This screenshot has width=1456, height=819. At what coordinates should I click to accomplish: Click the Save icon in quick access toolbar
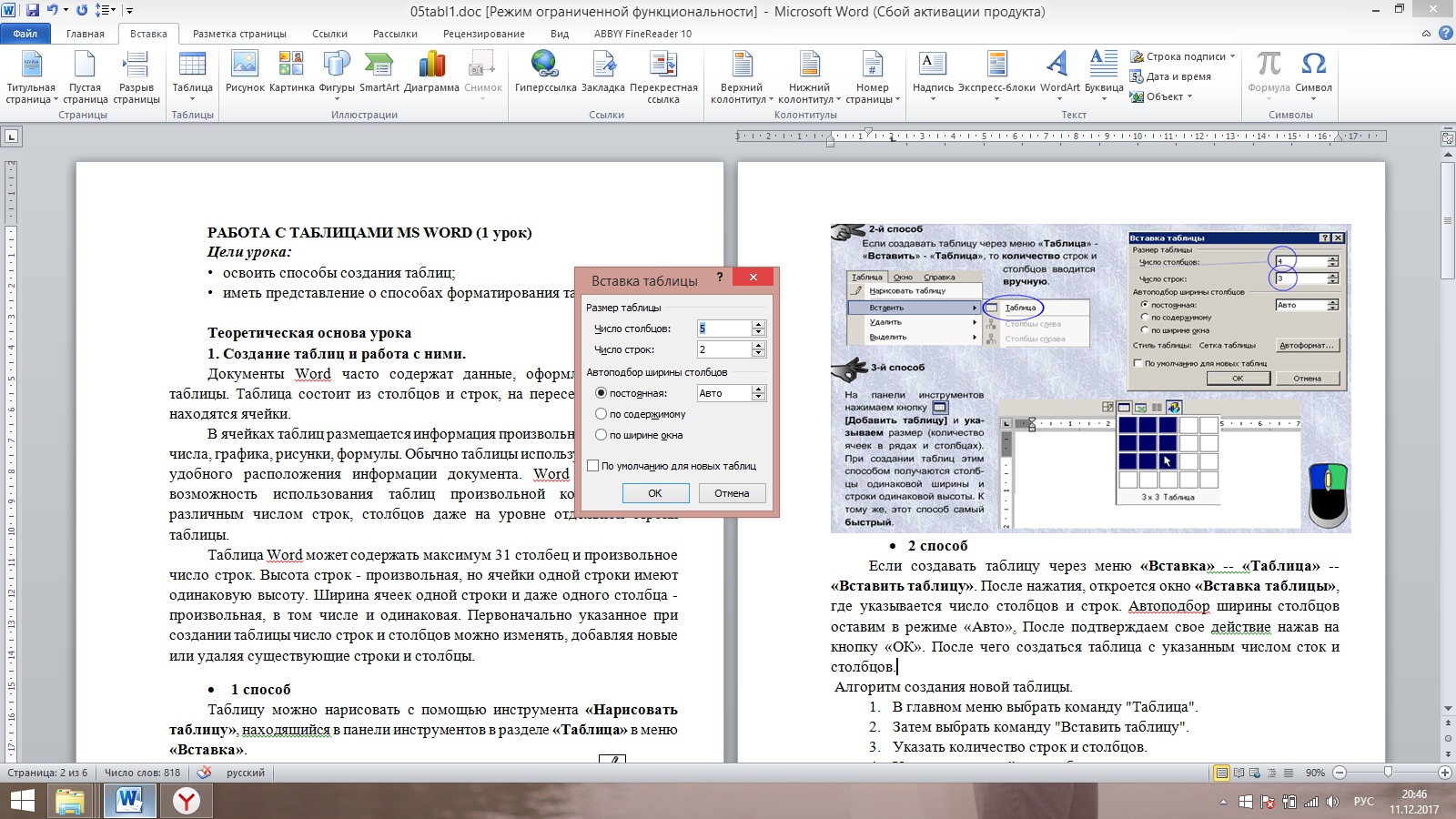pyautogui.click(x=33, y=11)
